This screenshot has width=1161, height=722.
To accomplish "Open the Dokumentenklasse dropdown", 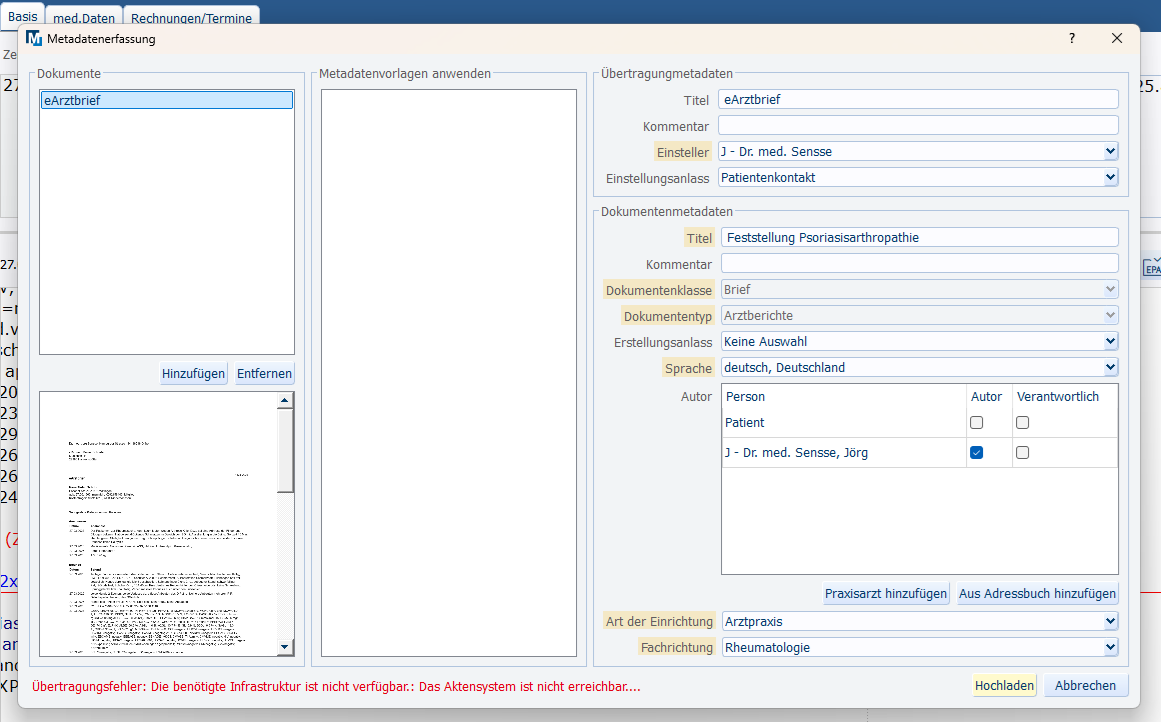I will click(1110, 290).
